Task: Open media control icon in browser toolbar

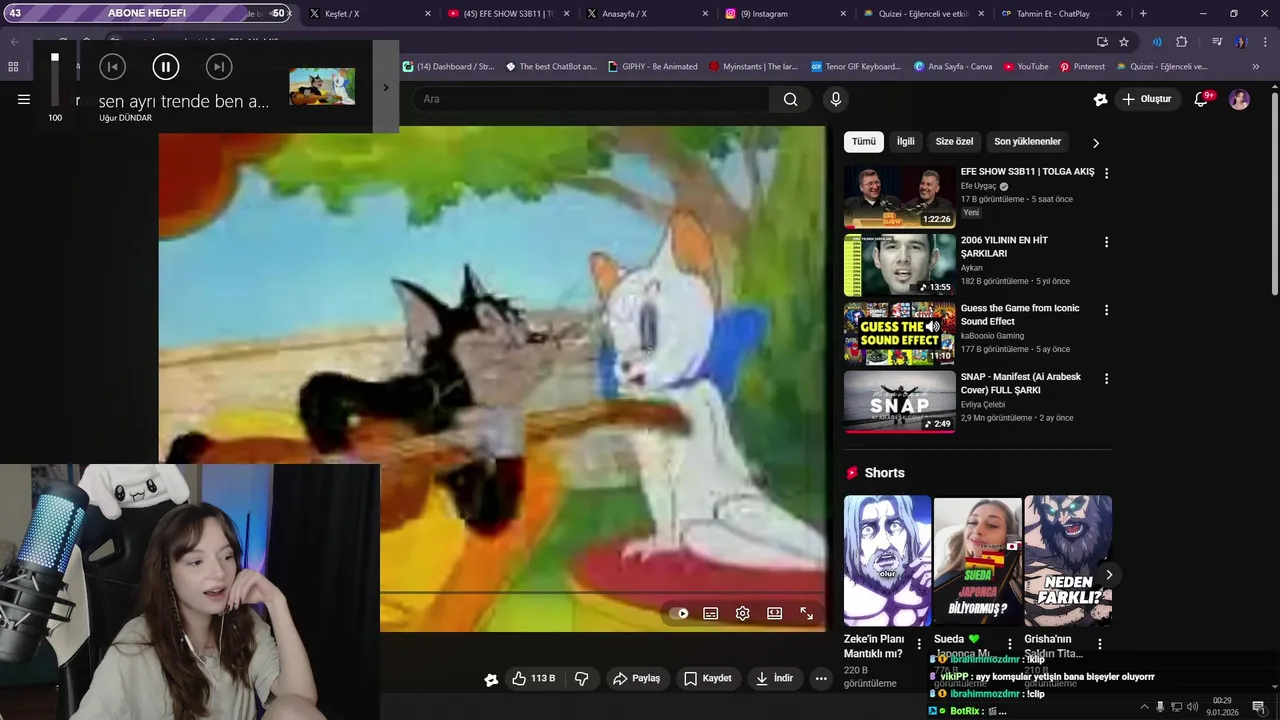Action: coord(1217,42)
